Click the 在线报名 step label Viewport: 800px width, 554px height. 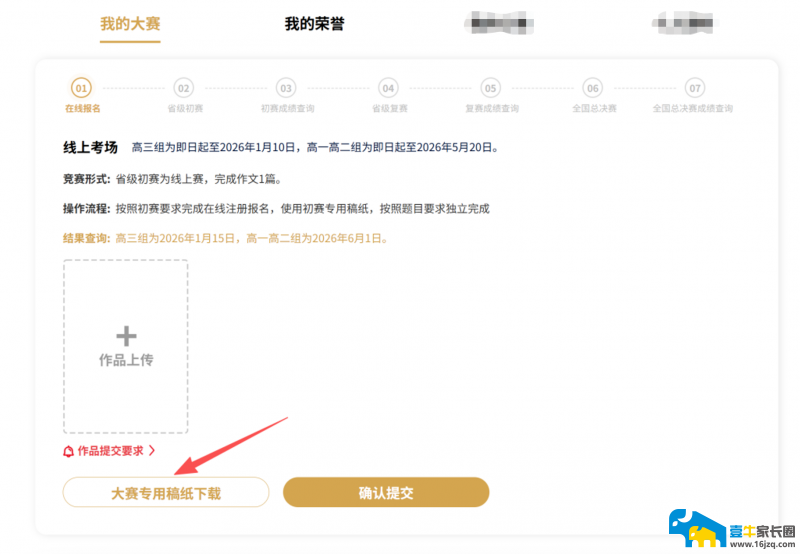[83, 109]
